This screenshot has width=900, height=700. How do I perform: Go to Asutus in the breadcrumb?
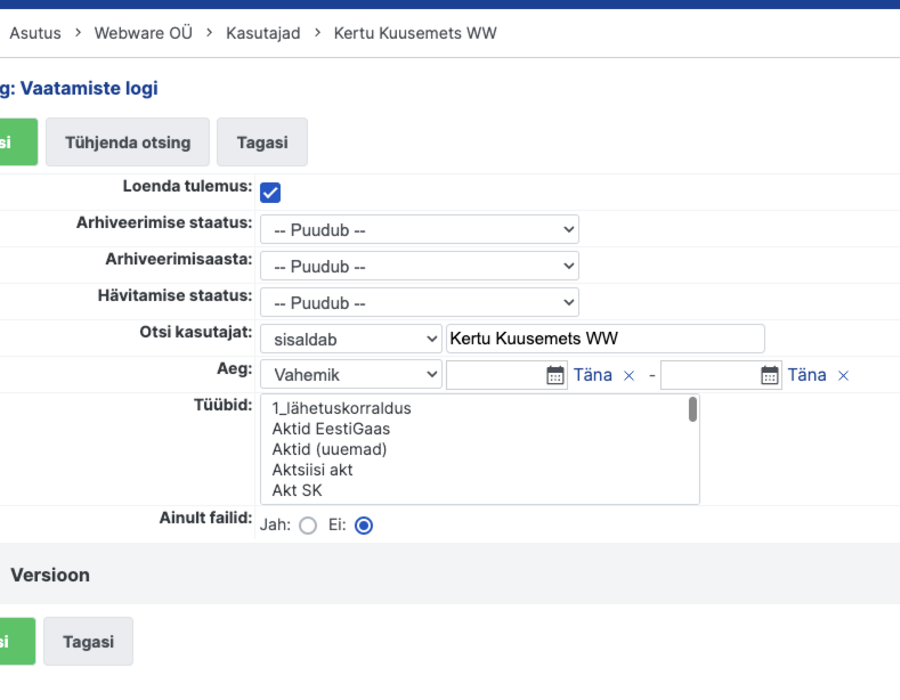tap(35, 33)
